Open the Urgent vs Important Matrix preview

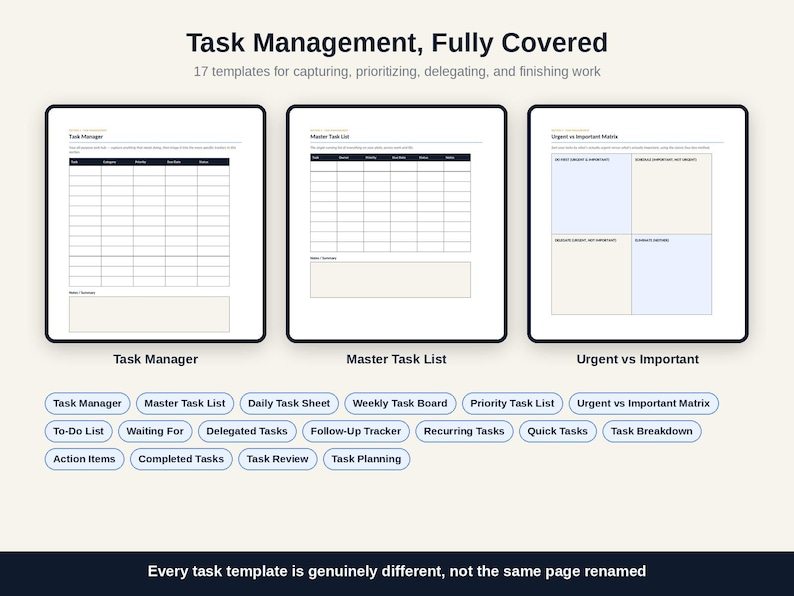[x=638, y=223]
